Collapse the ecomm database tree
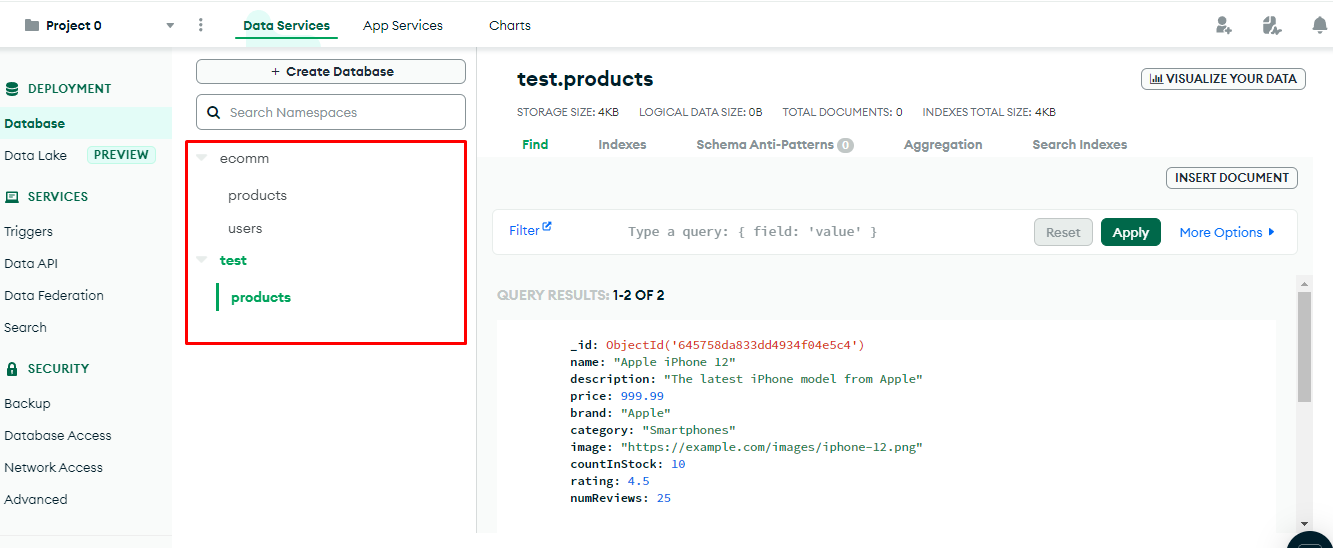Viewport: 1333px width, 548px height. click(x=203, y=158)
